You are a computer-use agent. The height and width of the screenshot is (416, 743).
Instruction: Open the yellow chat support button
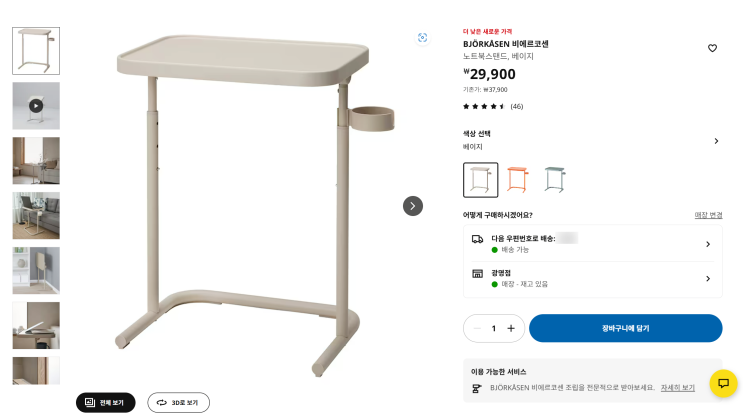tap(723, 383)
